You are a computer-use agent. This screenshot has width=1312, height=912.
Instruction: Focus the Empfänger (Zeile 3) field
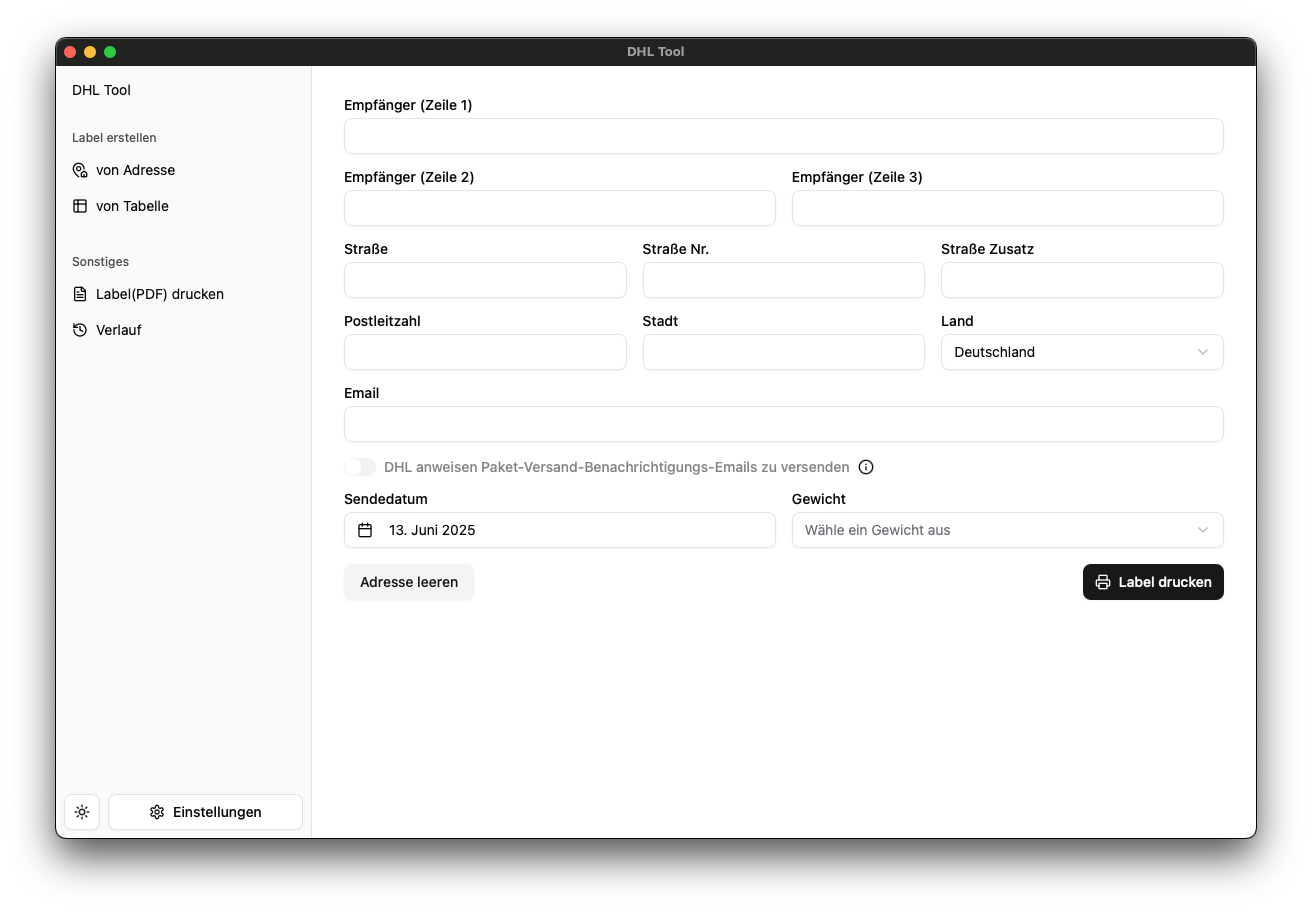coord(1008,208)
